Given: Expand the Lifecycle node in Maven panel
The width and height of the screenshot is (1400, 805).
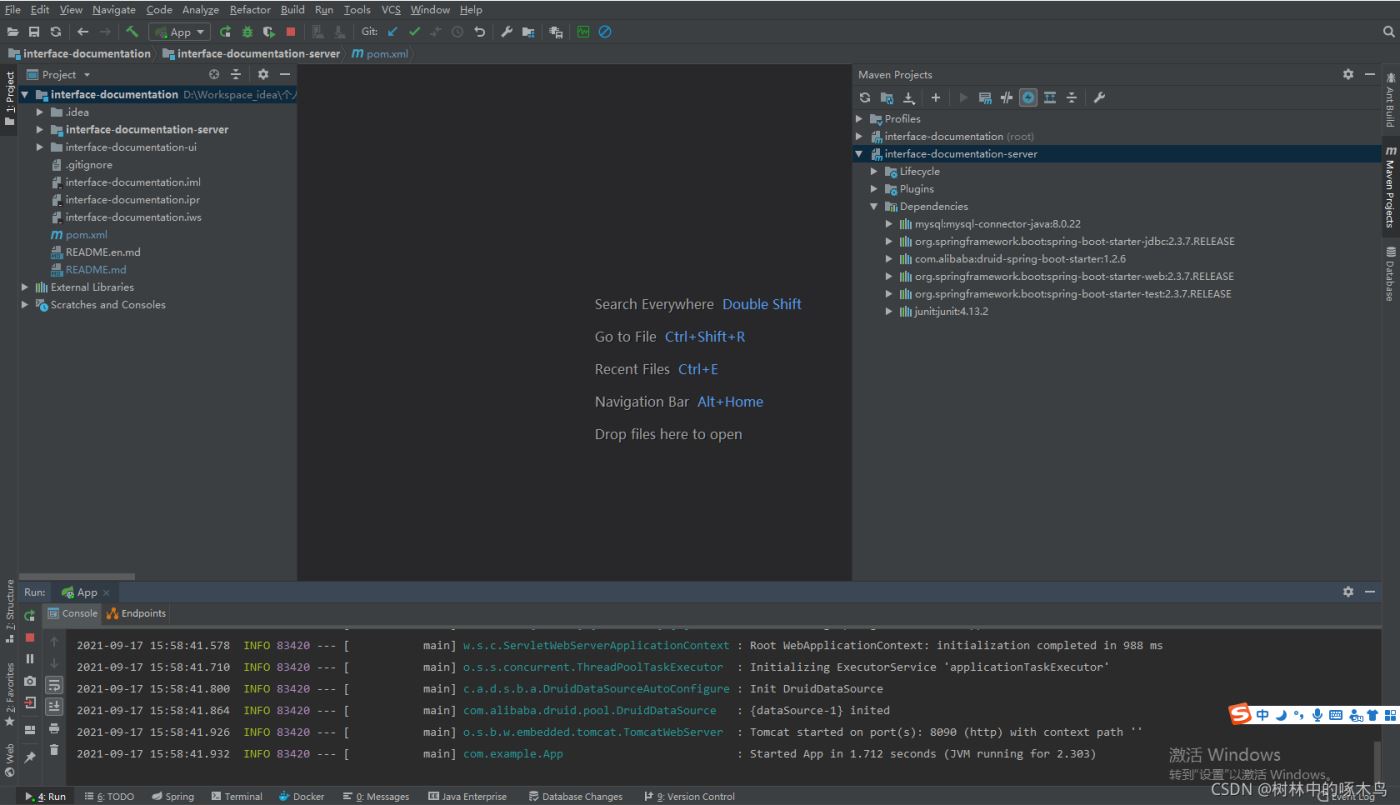Looking at the screenshot, I should click(874, 172).
